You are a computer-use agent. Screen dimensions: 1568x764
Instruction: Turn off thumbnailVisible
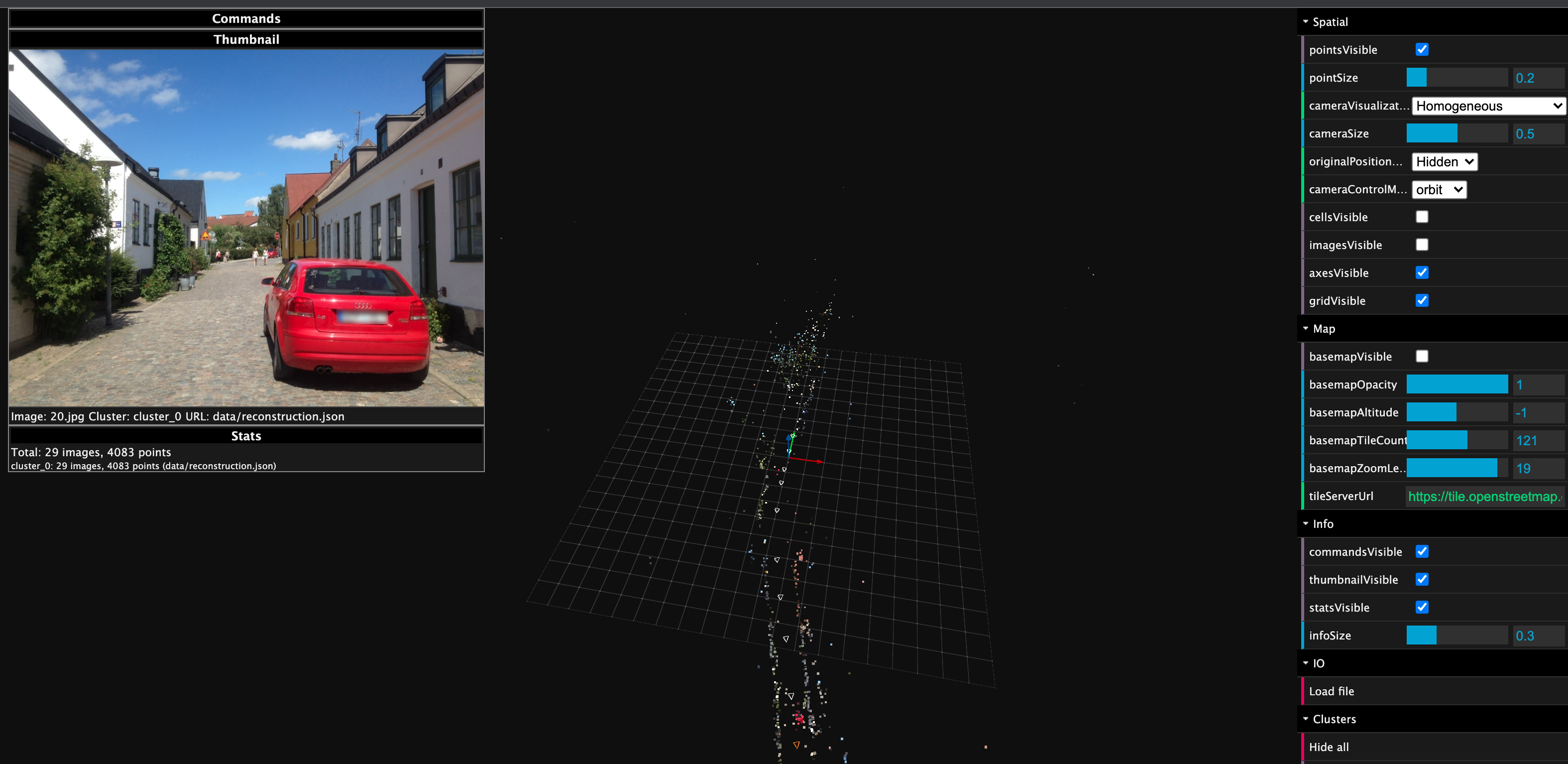pyautogui.click(x=1422, y=579)
